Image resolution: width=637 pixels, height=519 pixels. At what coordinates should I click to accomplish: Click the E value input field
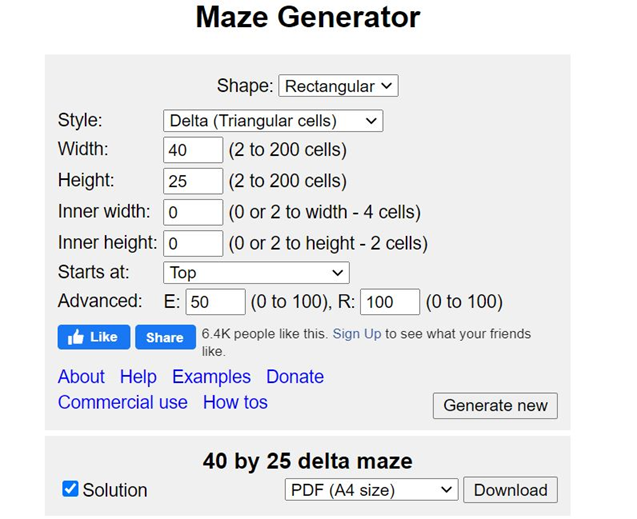[215, 302]
